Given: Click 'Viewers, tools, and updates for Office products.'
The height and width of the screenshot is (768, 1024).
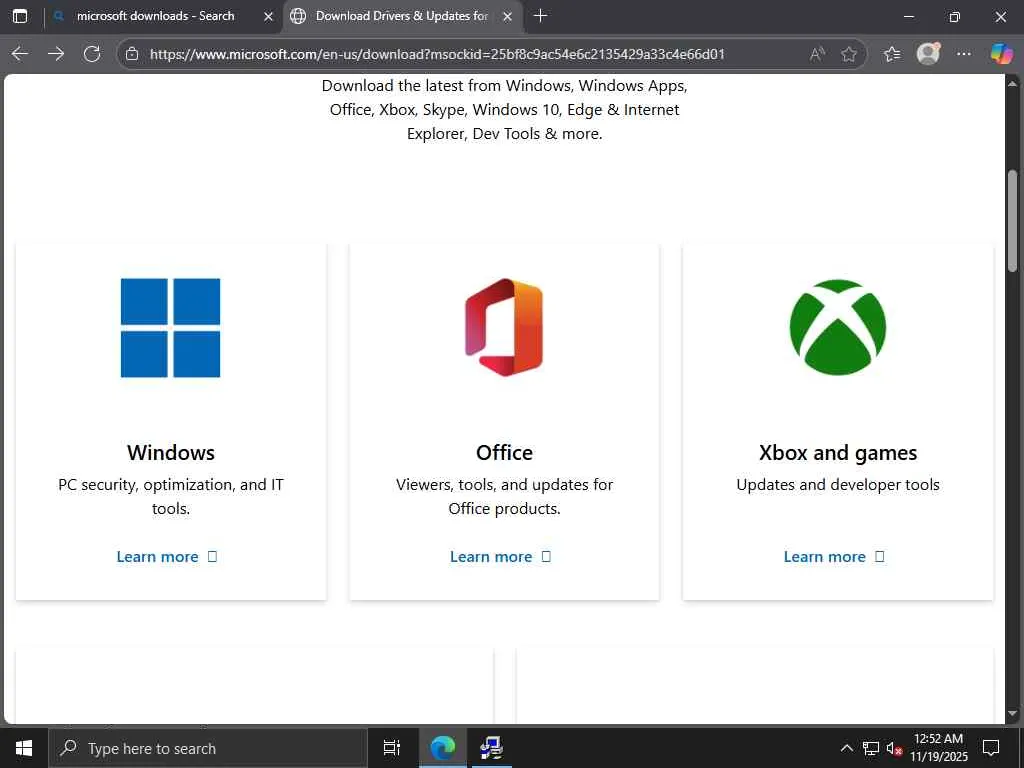Looking at the screenshot, I should tap(504, 496).
